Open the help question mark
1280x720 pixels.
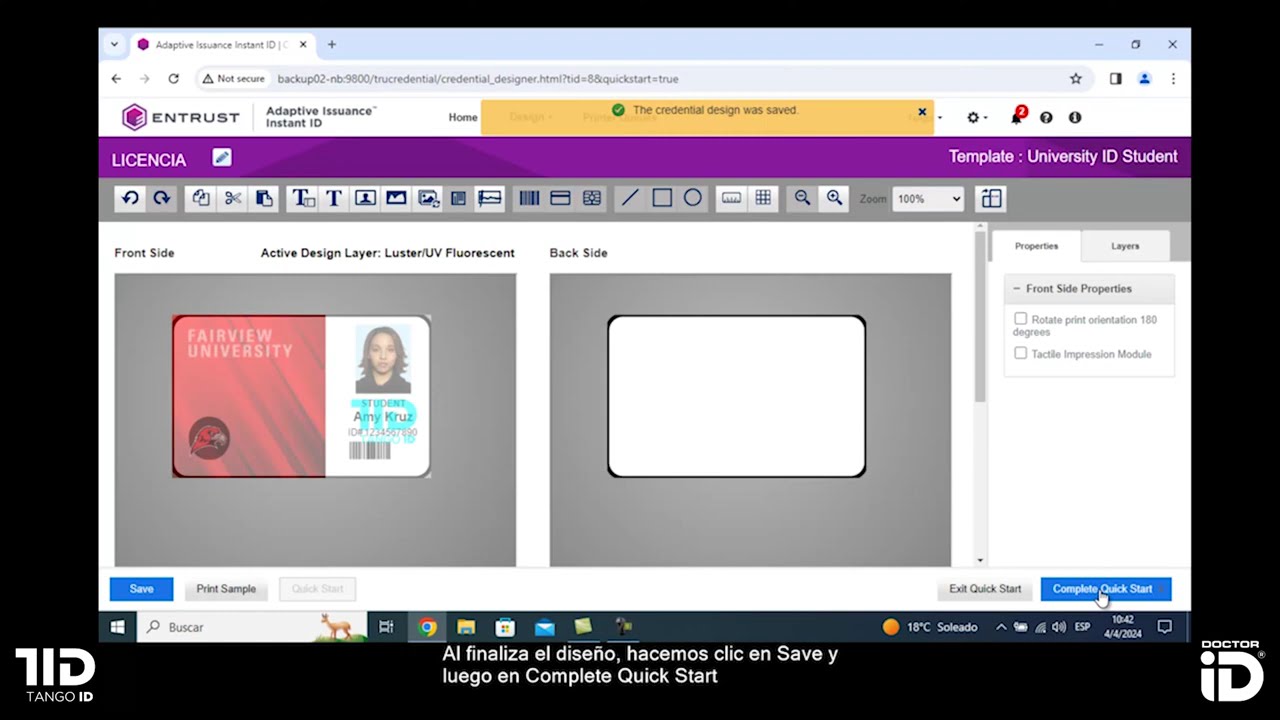coord(1046,117)
